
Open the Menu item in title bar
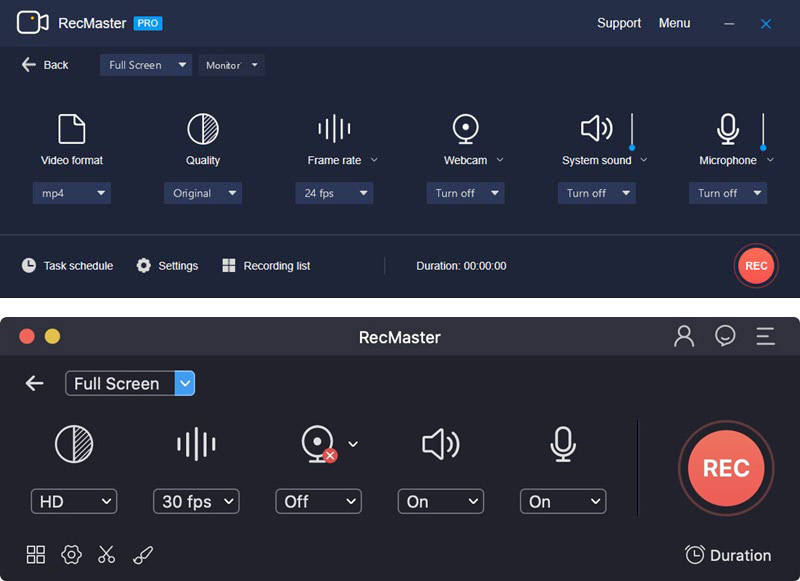tap(674, 23)
